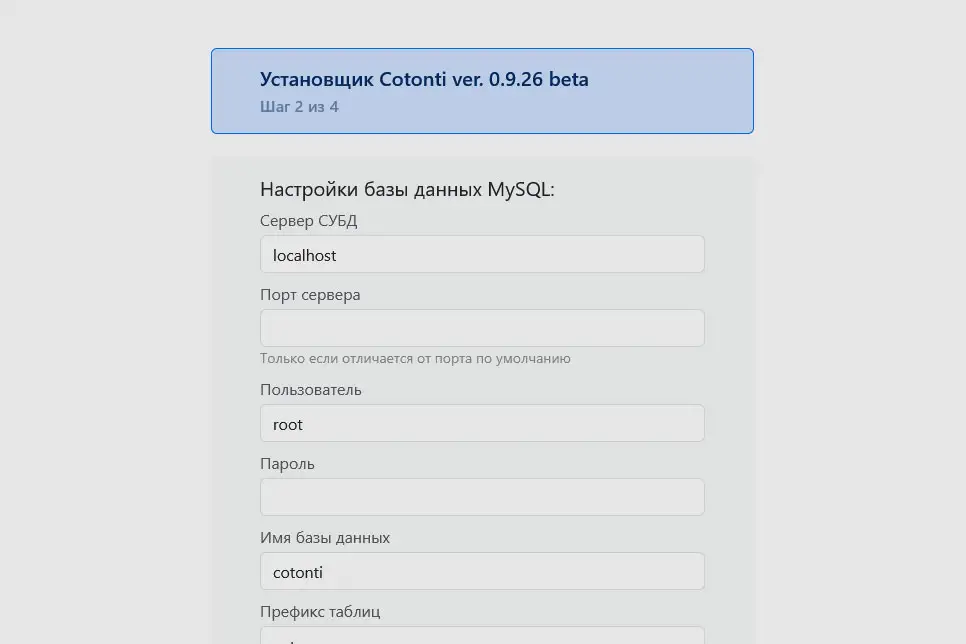Click the blue installer info banner

pyautogui.click(x=482, y=89)
